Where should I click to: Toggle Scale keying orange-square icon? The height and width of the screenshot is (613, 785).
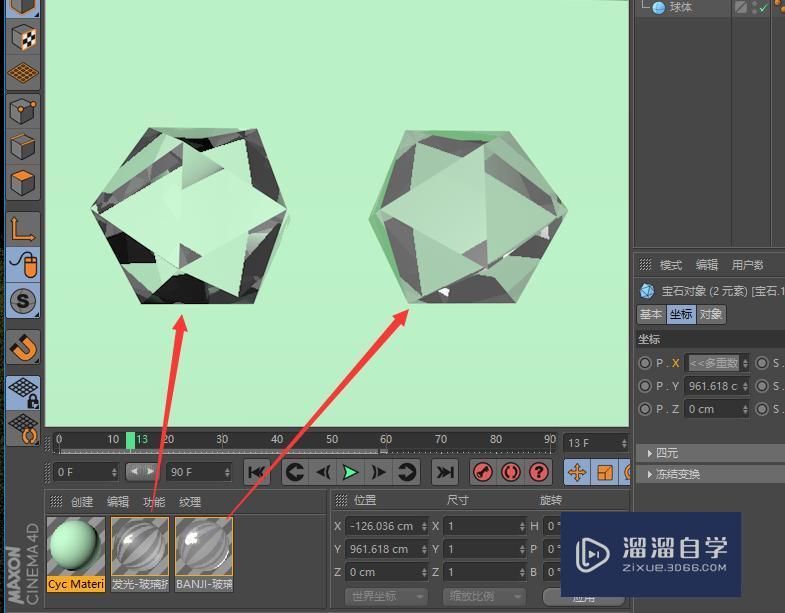click(x=605, y=472)
